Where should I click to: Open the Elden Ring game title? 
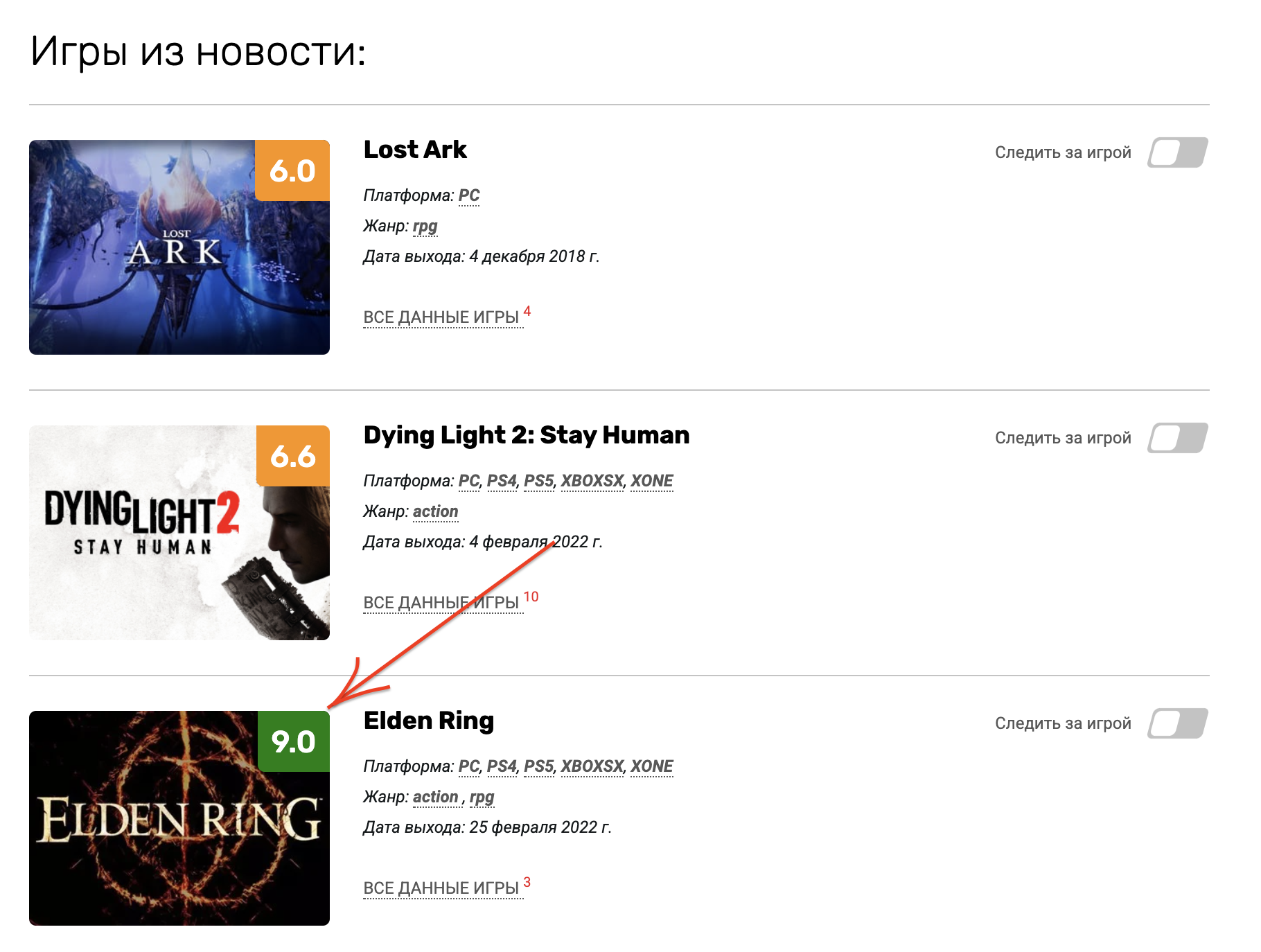pyautogui.click(x=429, y=721)
